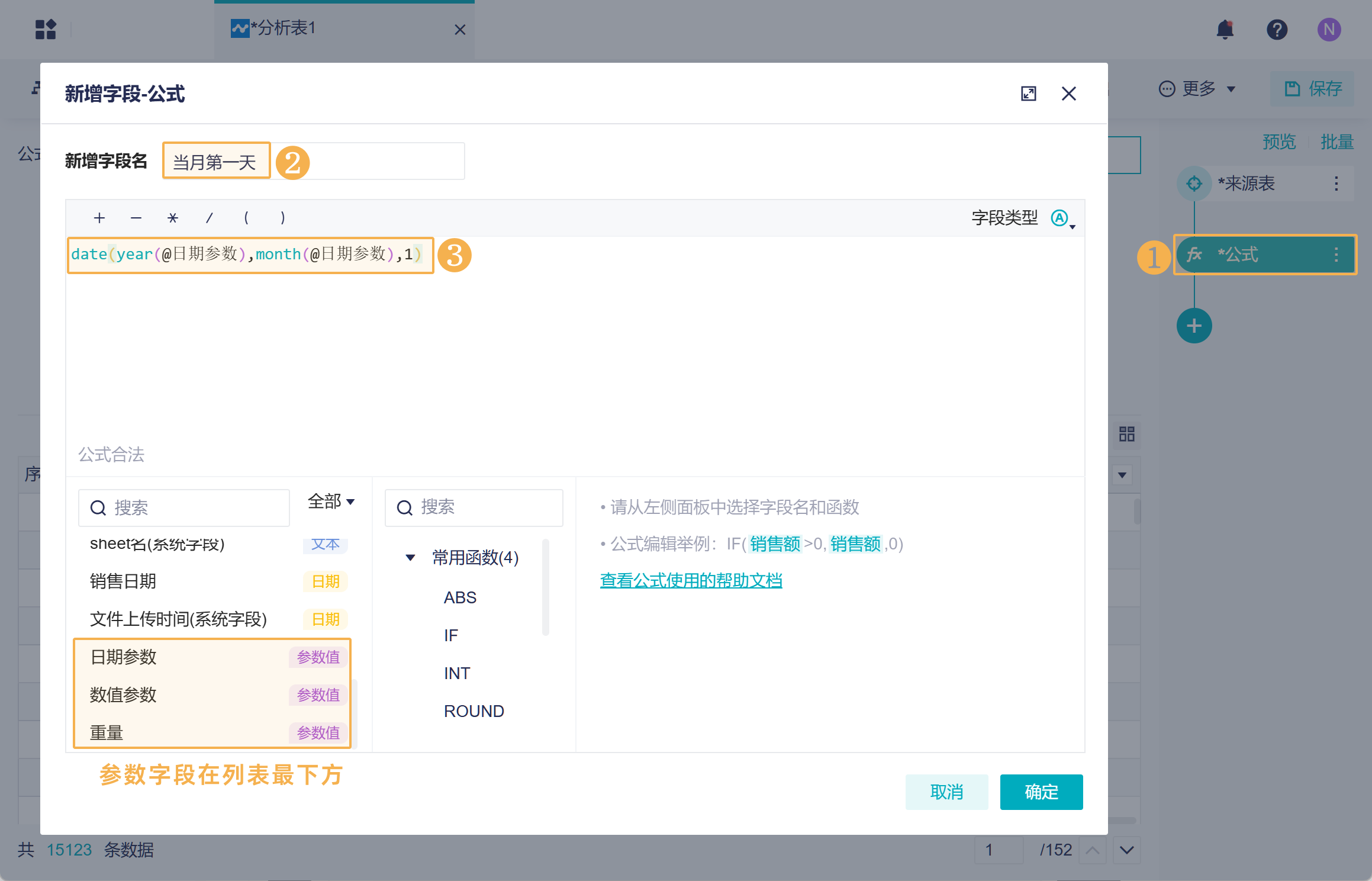
Task: Click the field search box
Action: [x=184, y=507]
